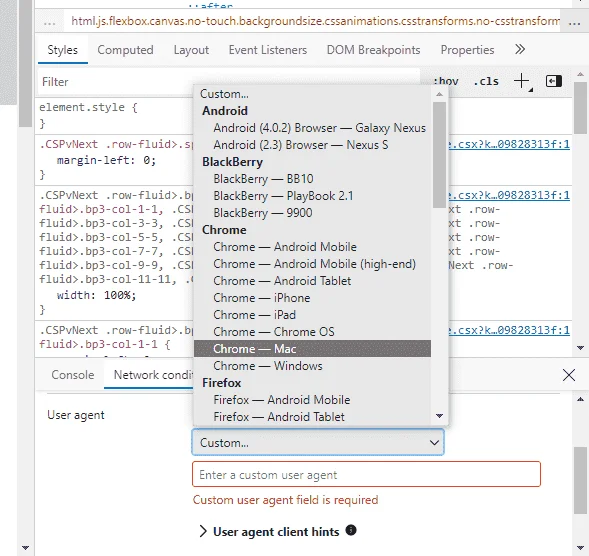Screen dimensions: 589x556
Task: Click the dropdown list scrollbar thumb
Action: [439, 154]
